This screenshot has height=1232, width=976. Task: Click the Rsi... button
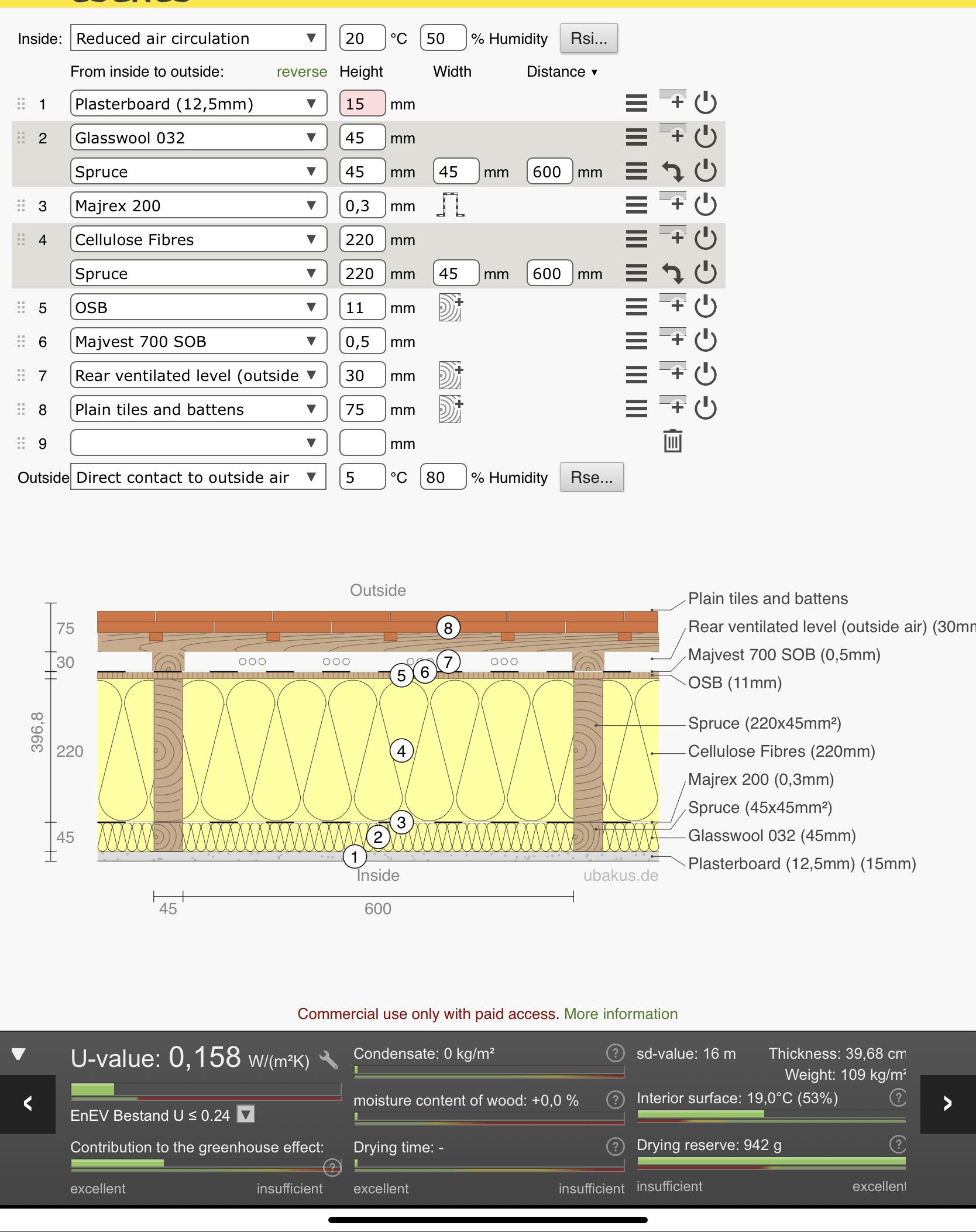click(589, 39)
